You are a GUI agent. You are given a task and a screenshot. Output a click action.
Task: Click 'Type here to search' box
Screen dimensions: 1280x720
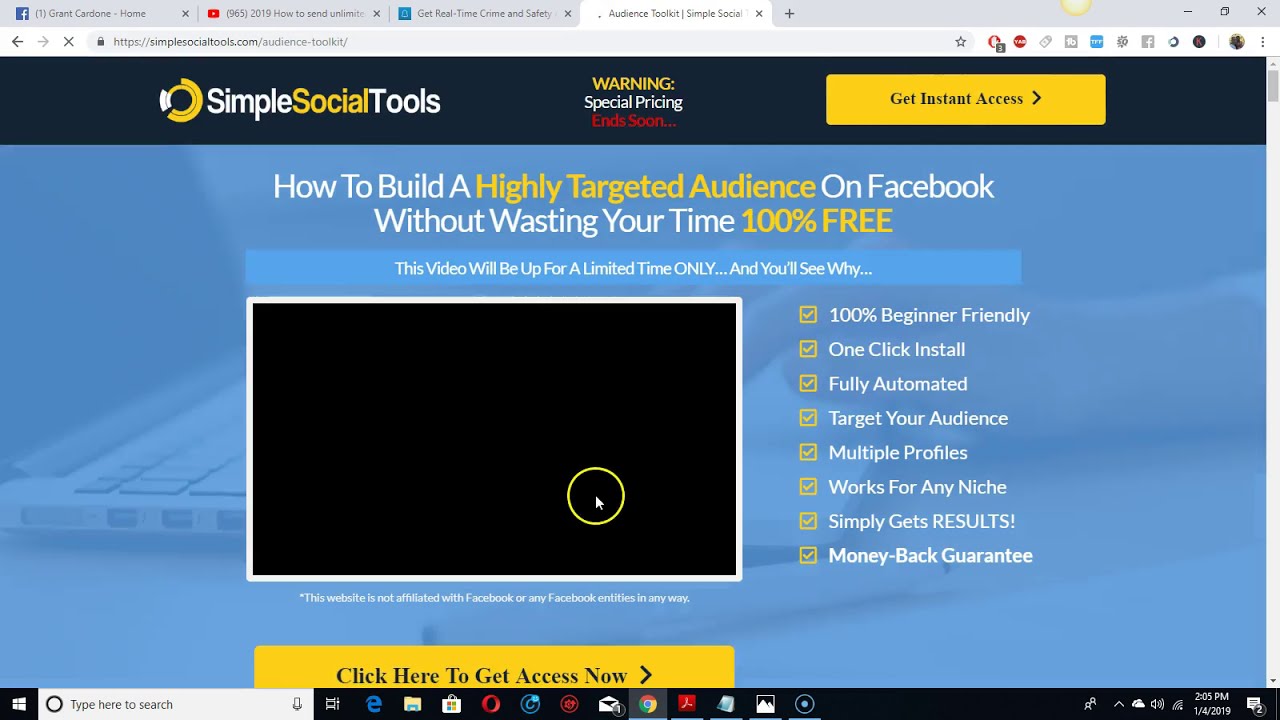point(175,704)
